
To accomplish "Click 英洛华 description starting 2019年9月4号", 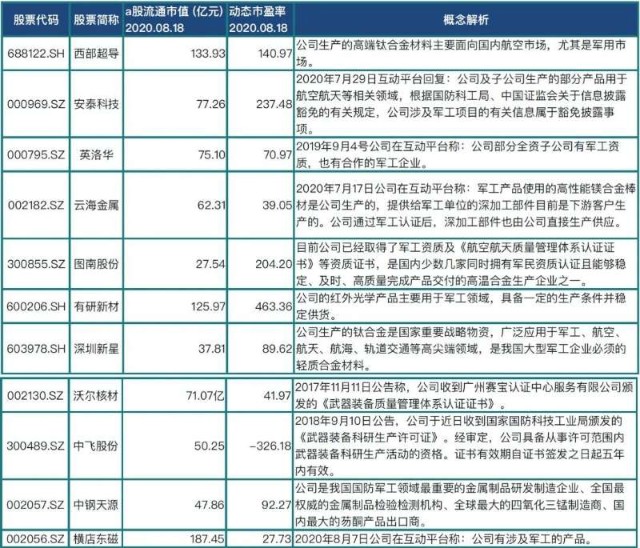I will [458, 155].
